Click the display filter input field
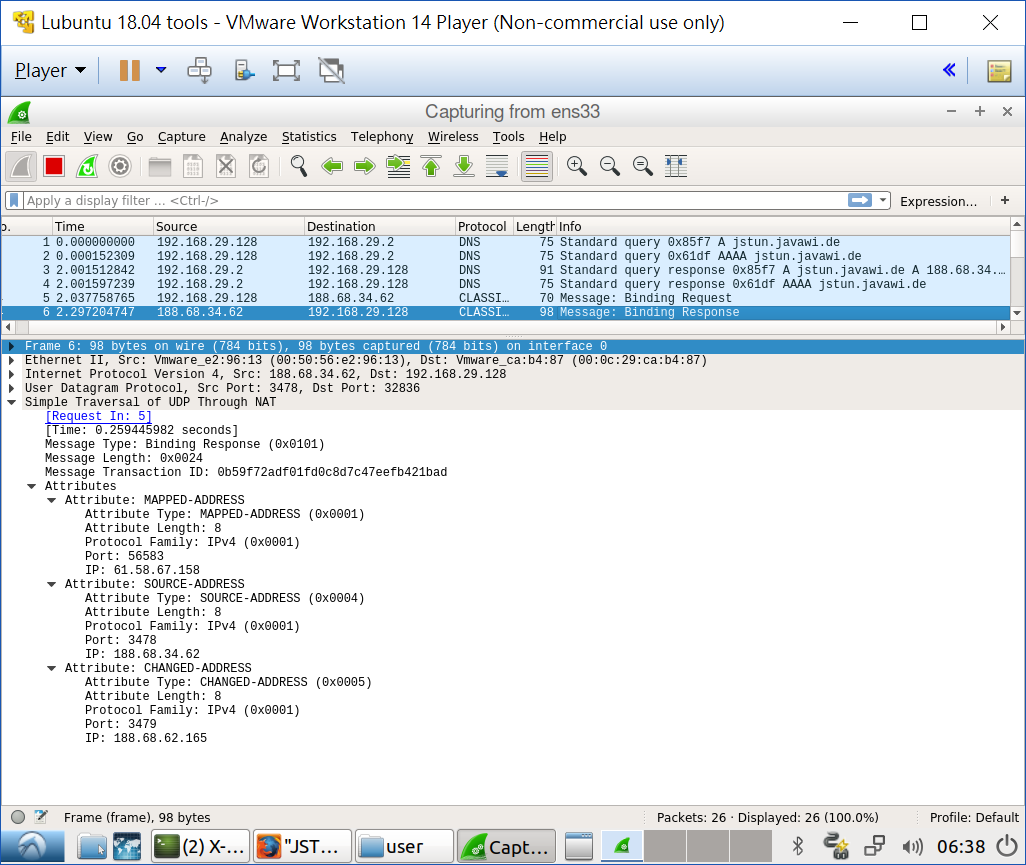 click(x=435, y=200)
